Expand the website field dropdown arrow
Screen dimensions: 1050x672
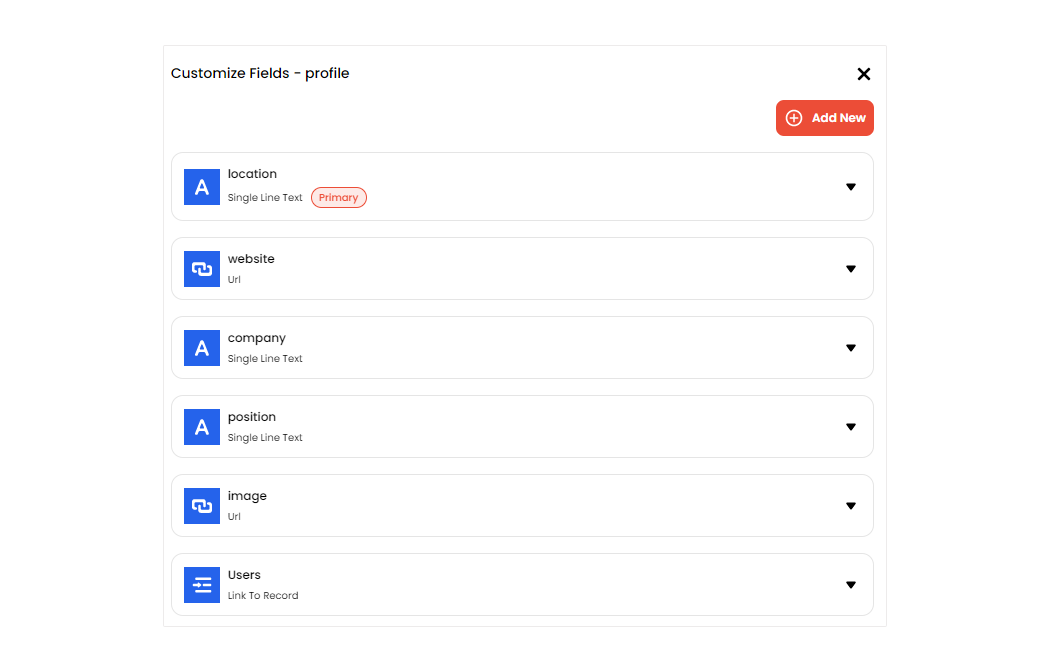[x=851, y=269]
